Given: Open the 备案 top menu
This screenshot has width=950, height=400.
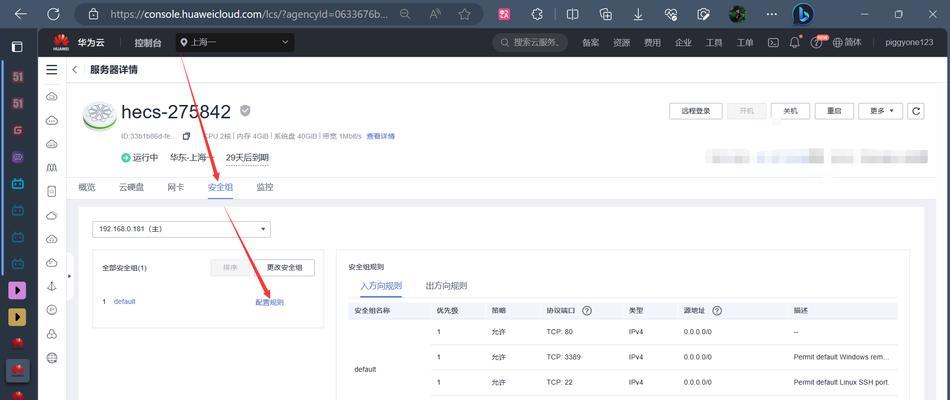Looking at the screenshot, I should tap(590, 42).
